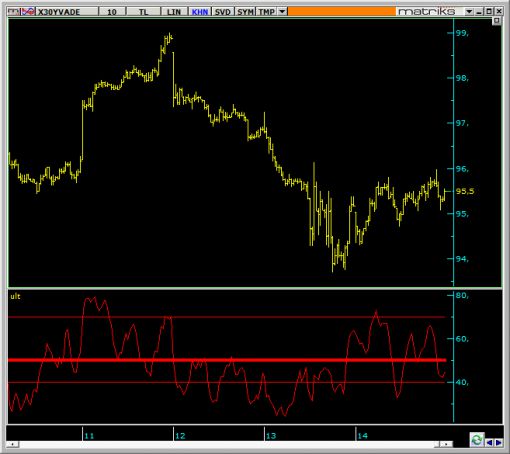Click the TL currency button

click(143, 12)
